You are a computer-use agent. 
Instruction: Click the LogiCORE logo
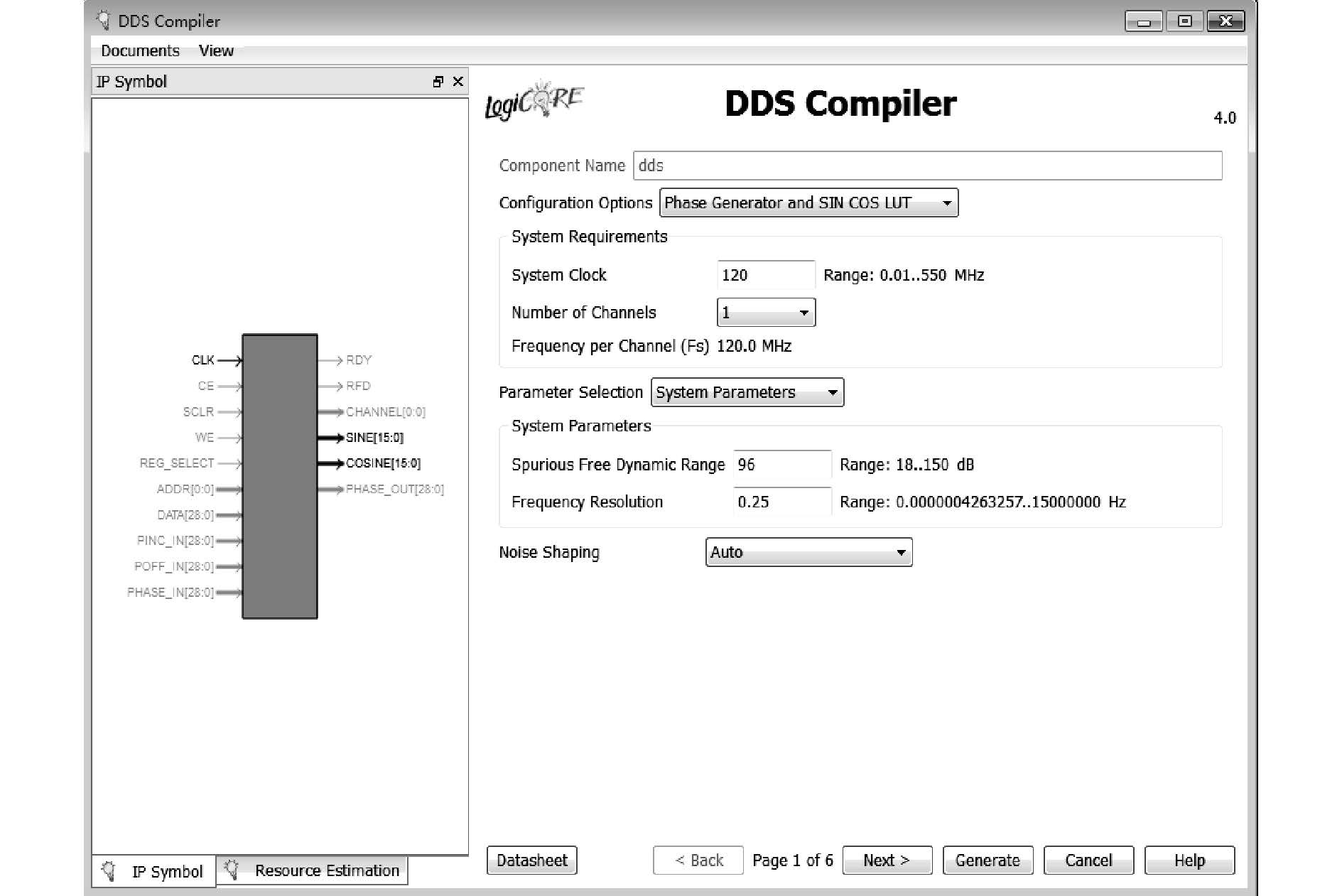point(534,102)
